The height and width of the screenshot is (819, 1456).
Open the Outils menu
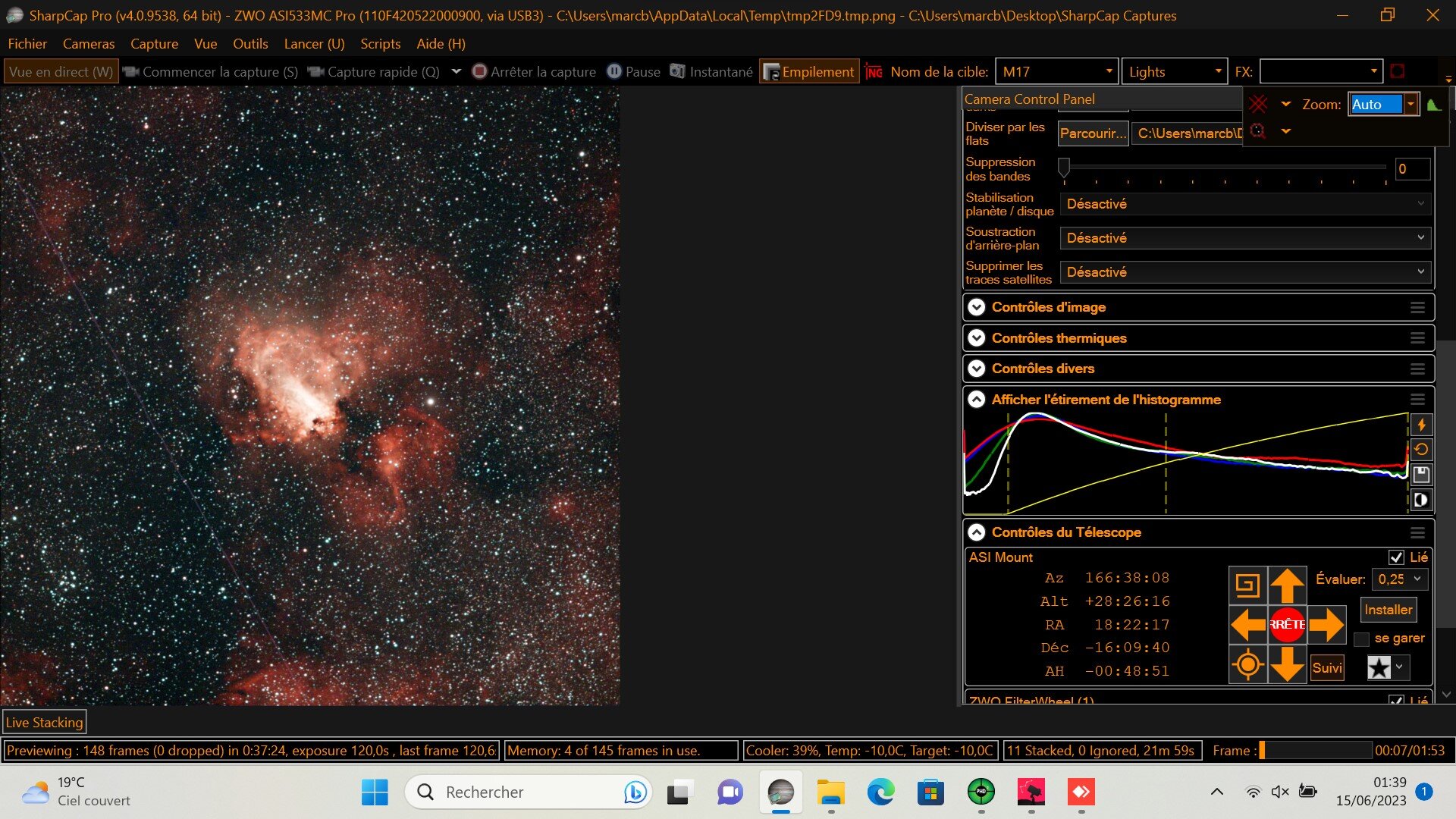tap(250, 44)
